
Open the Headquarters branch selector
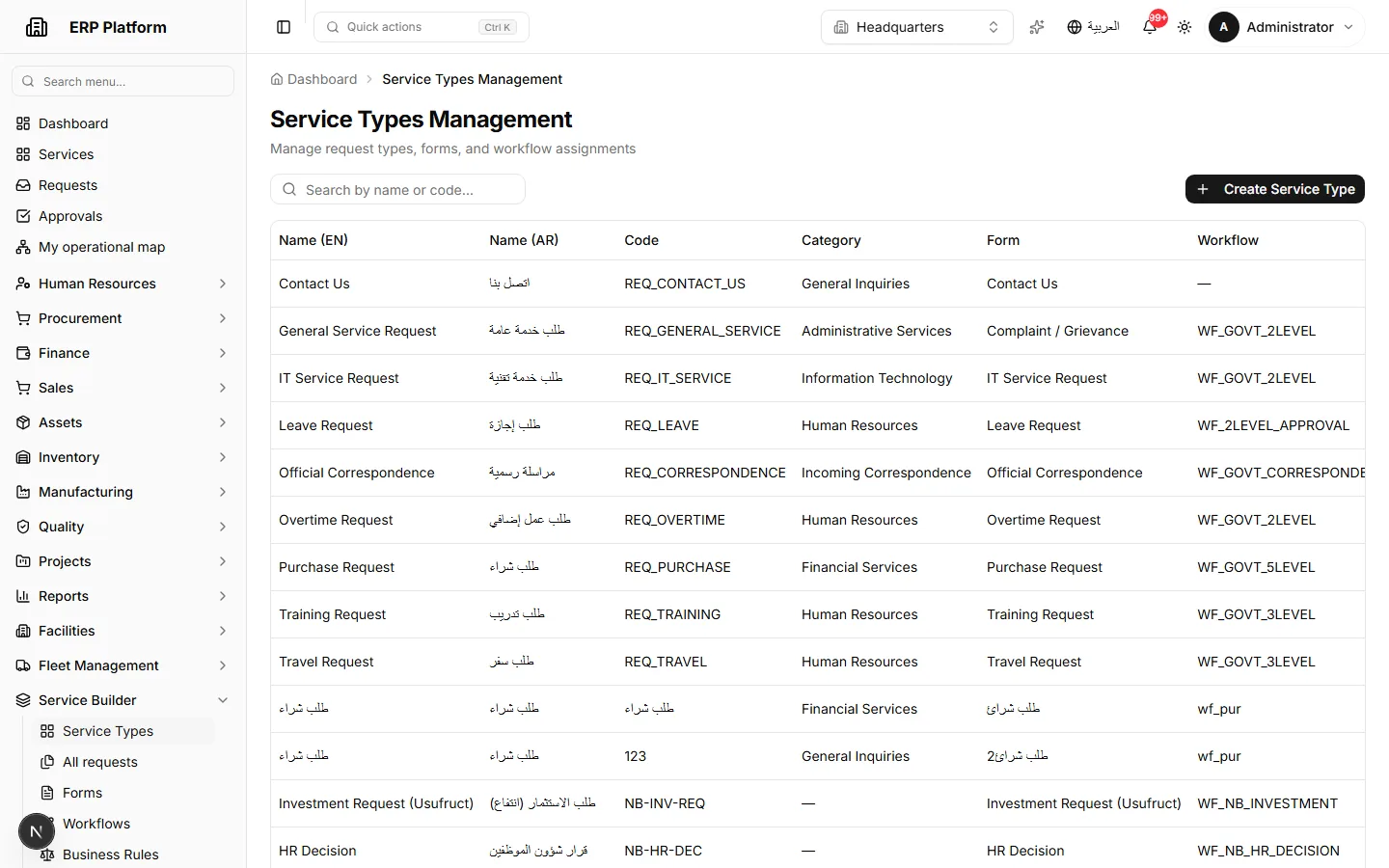pyautogui.click(x=917, y=27)
